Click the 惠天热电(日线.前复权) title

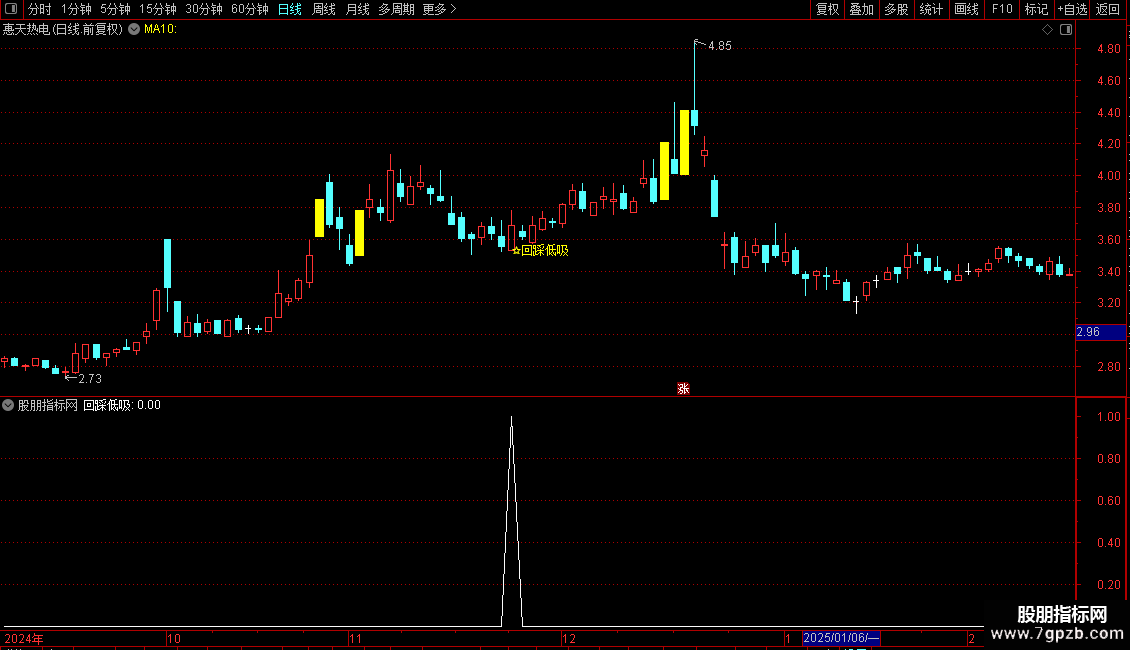63,30
